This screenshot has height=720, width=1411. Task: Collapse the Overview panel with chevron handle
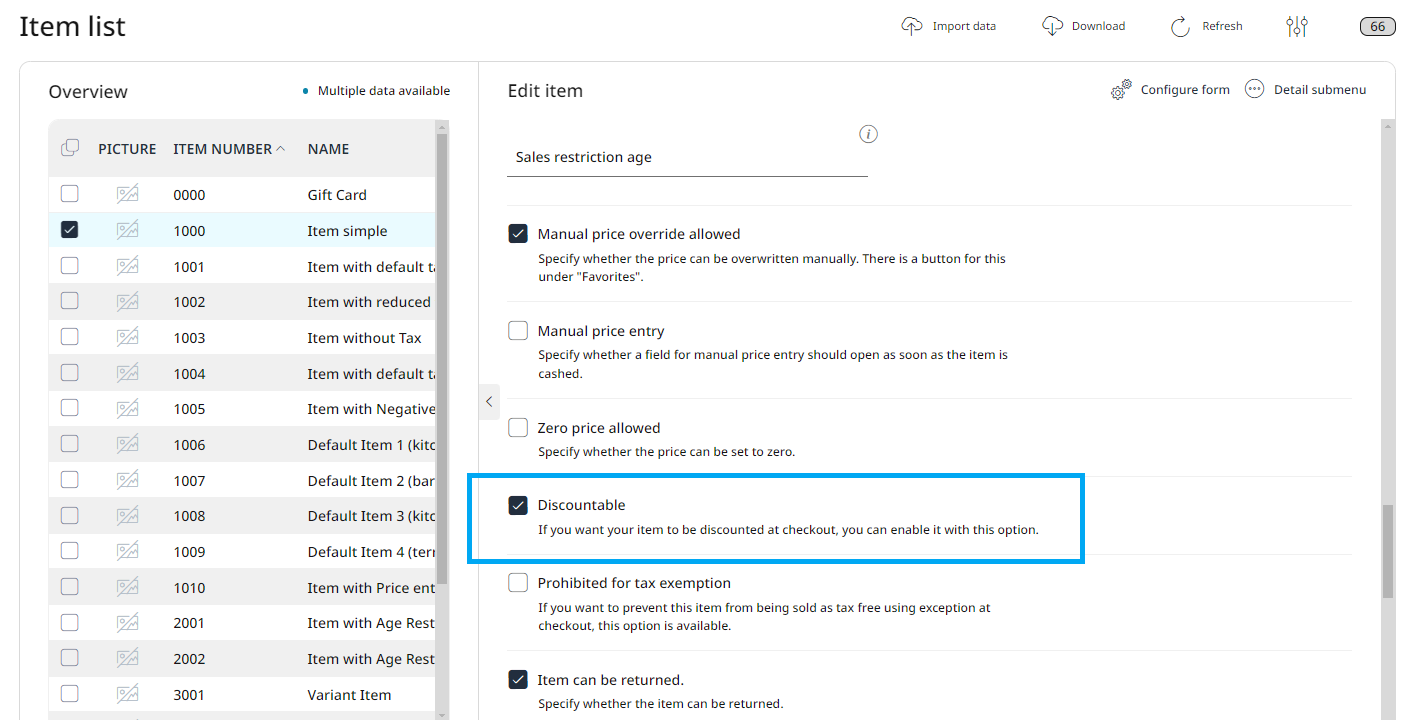(x=489, y=401)
